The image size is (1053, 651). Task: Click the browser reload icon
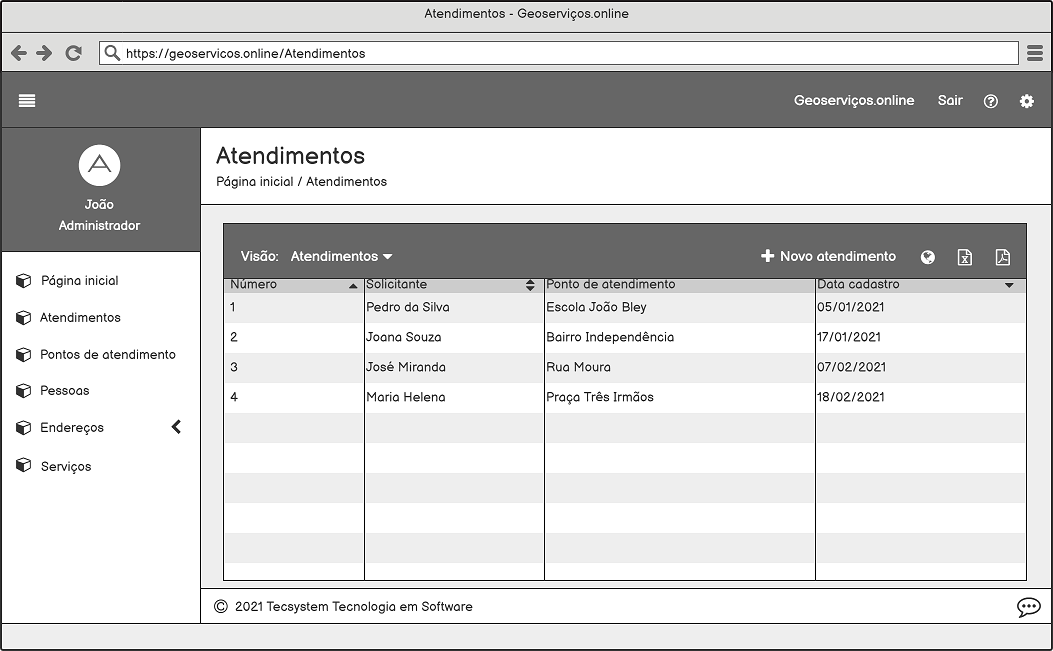(x=73, y=53)
